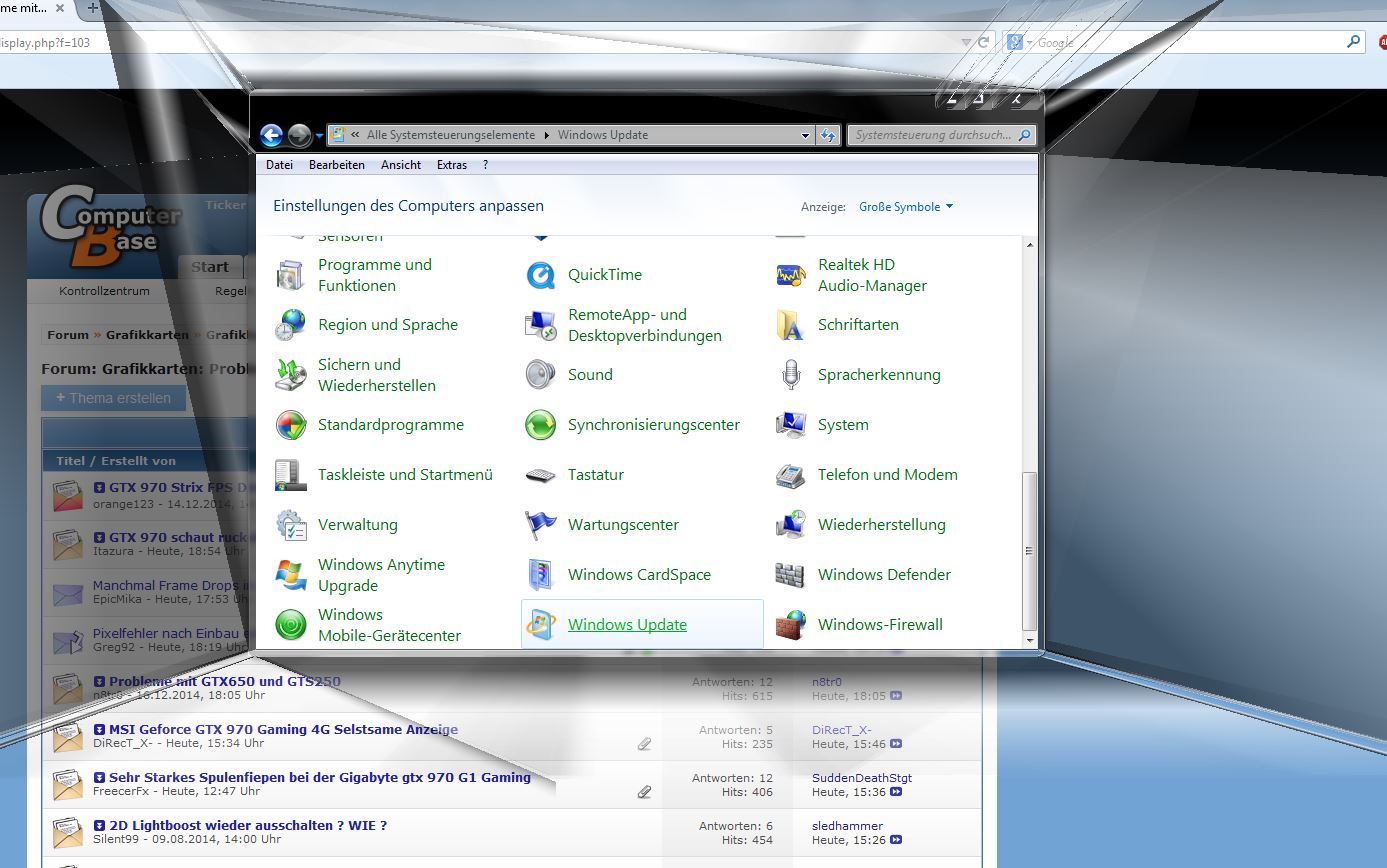Viewport: 1387px width, 868px height.
Task: Open the Extras menu
Action: tap(452, 165)
